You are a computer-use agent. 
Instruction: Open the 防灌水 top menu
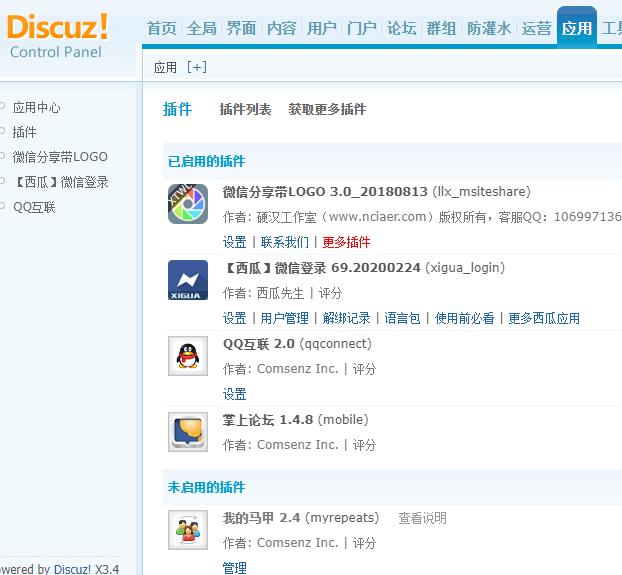489,28
